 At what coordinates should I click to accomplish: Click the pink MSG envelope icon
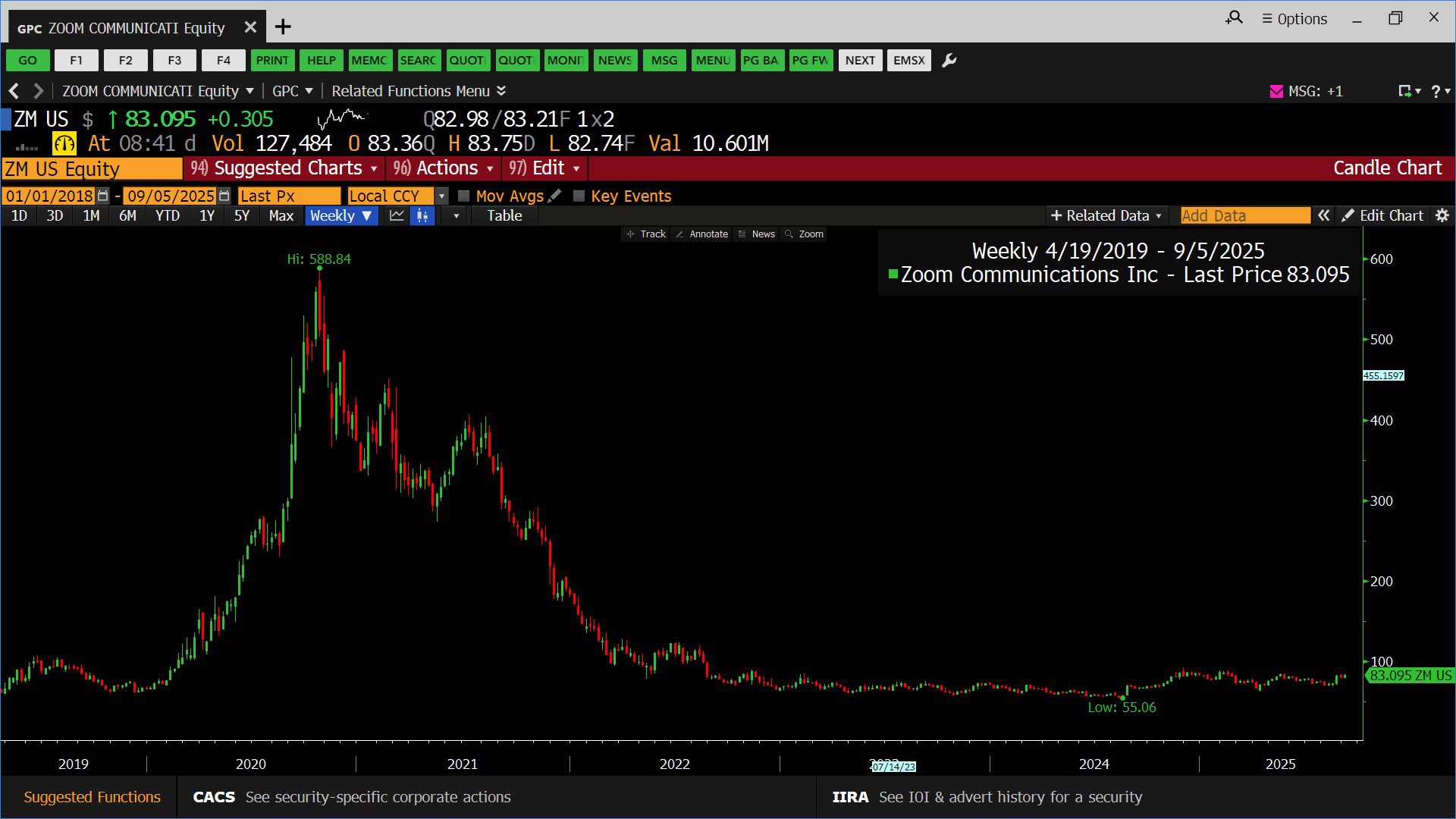[1276, 91]
